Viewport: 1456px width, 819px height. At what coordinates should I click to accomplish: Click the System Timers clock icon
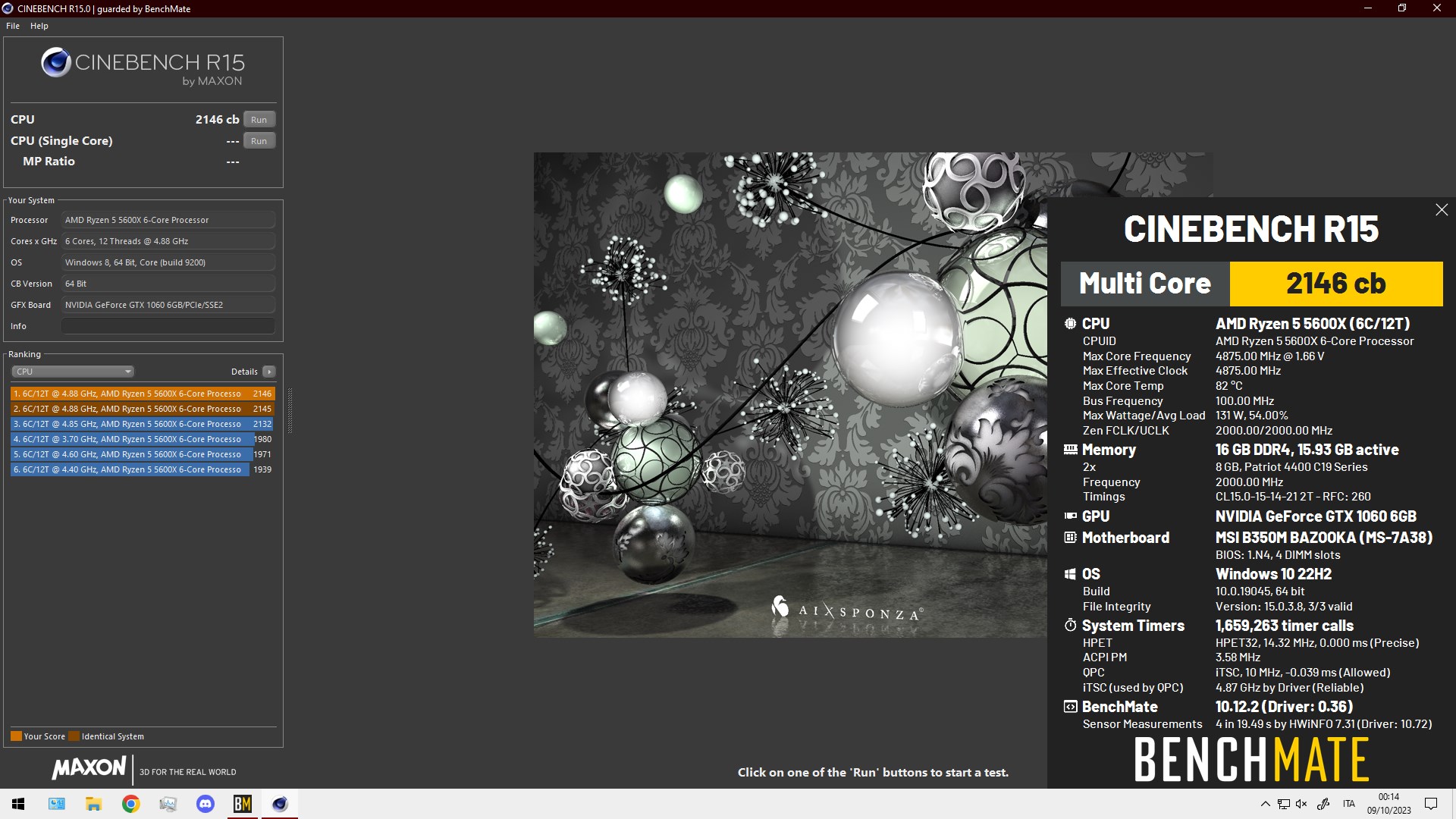pyautogui.click(x=1070, y=626)
